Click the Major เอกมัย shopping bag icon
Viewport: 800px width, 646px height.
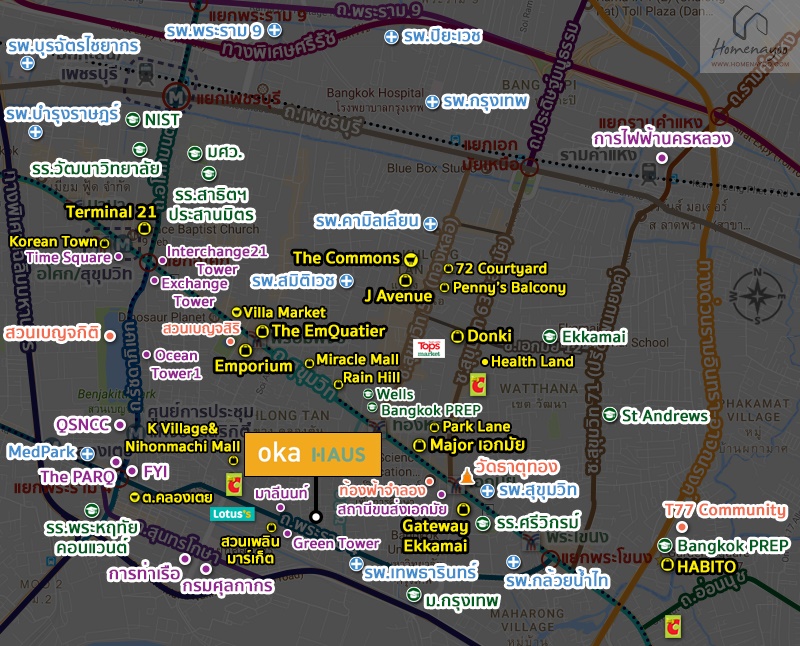419,445
